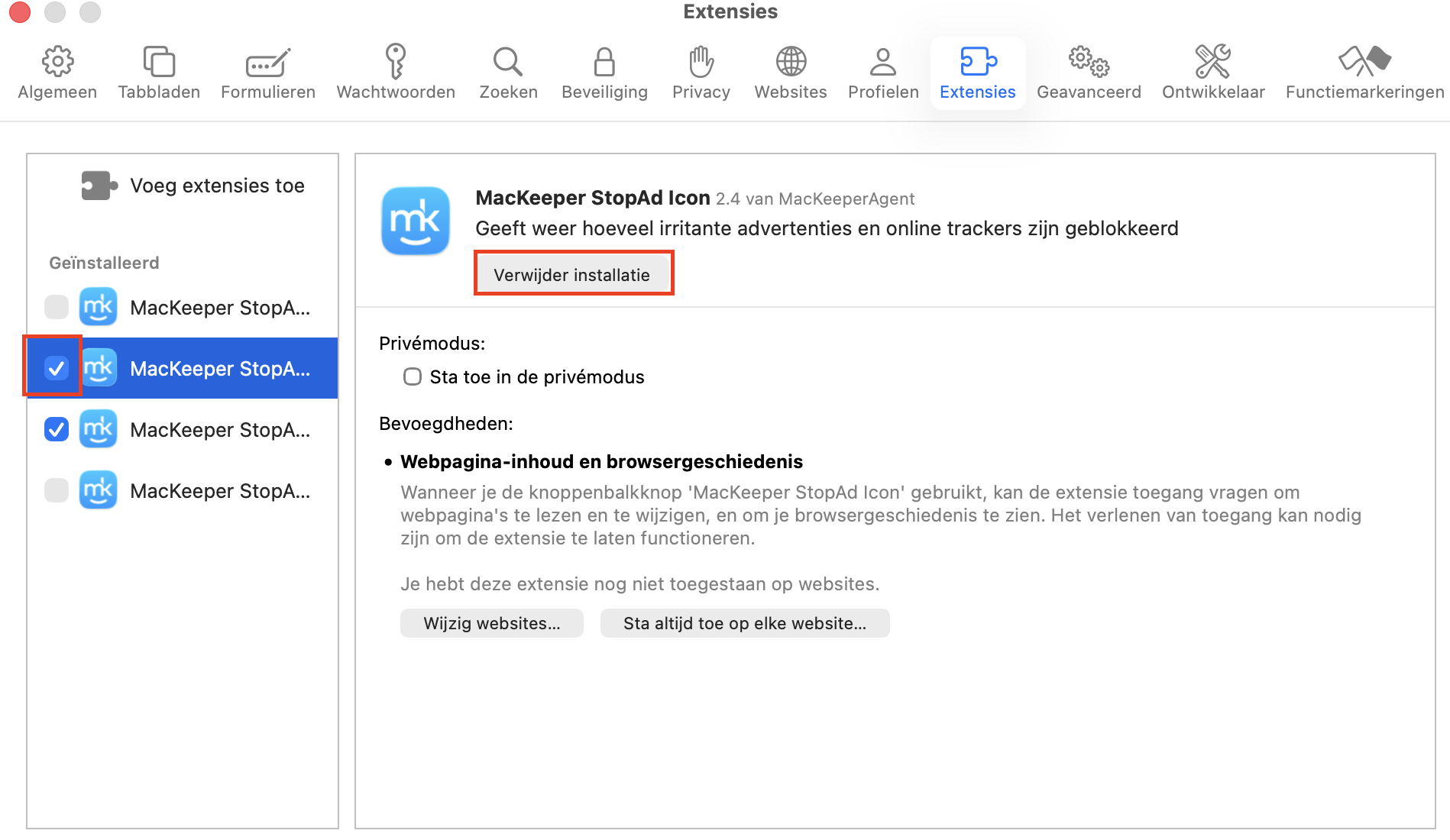Click Verwijder installatie button
Viewport: 1450px width, 840px height.
click(x=574, y=273)
